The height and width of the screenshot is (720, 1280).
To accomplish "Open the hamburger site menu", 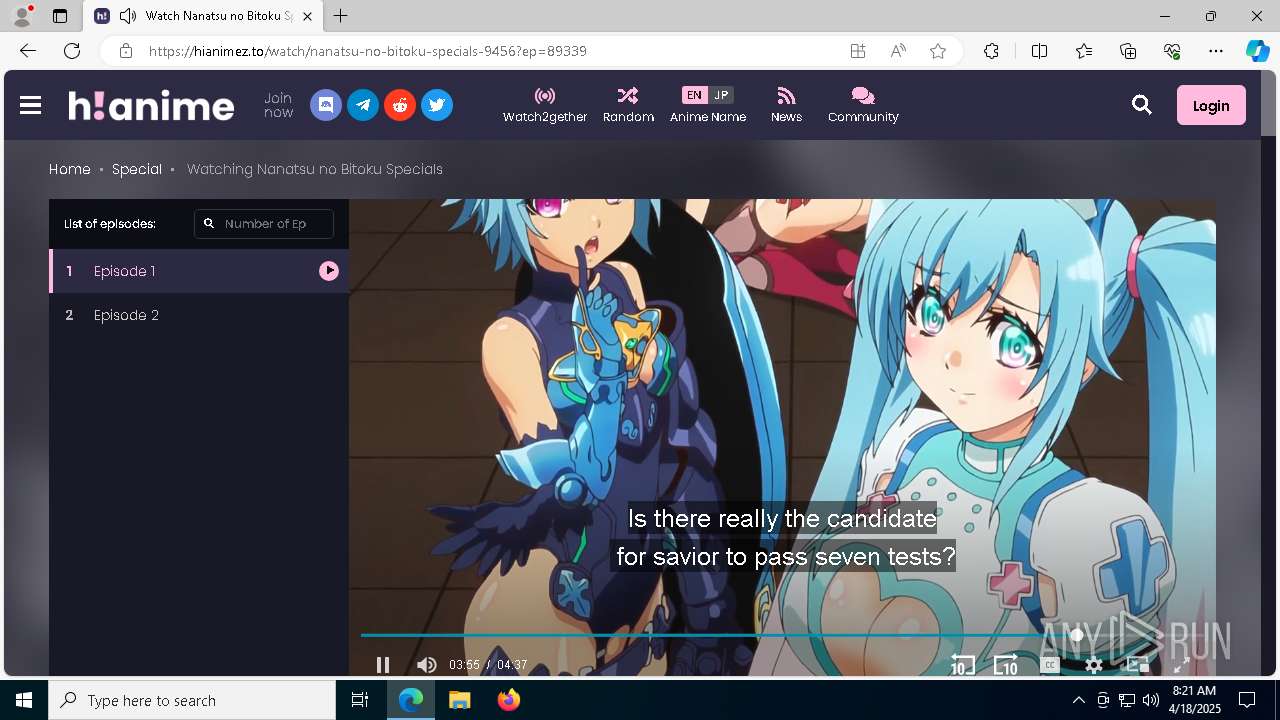I will (30, 105).
